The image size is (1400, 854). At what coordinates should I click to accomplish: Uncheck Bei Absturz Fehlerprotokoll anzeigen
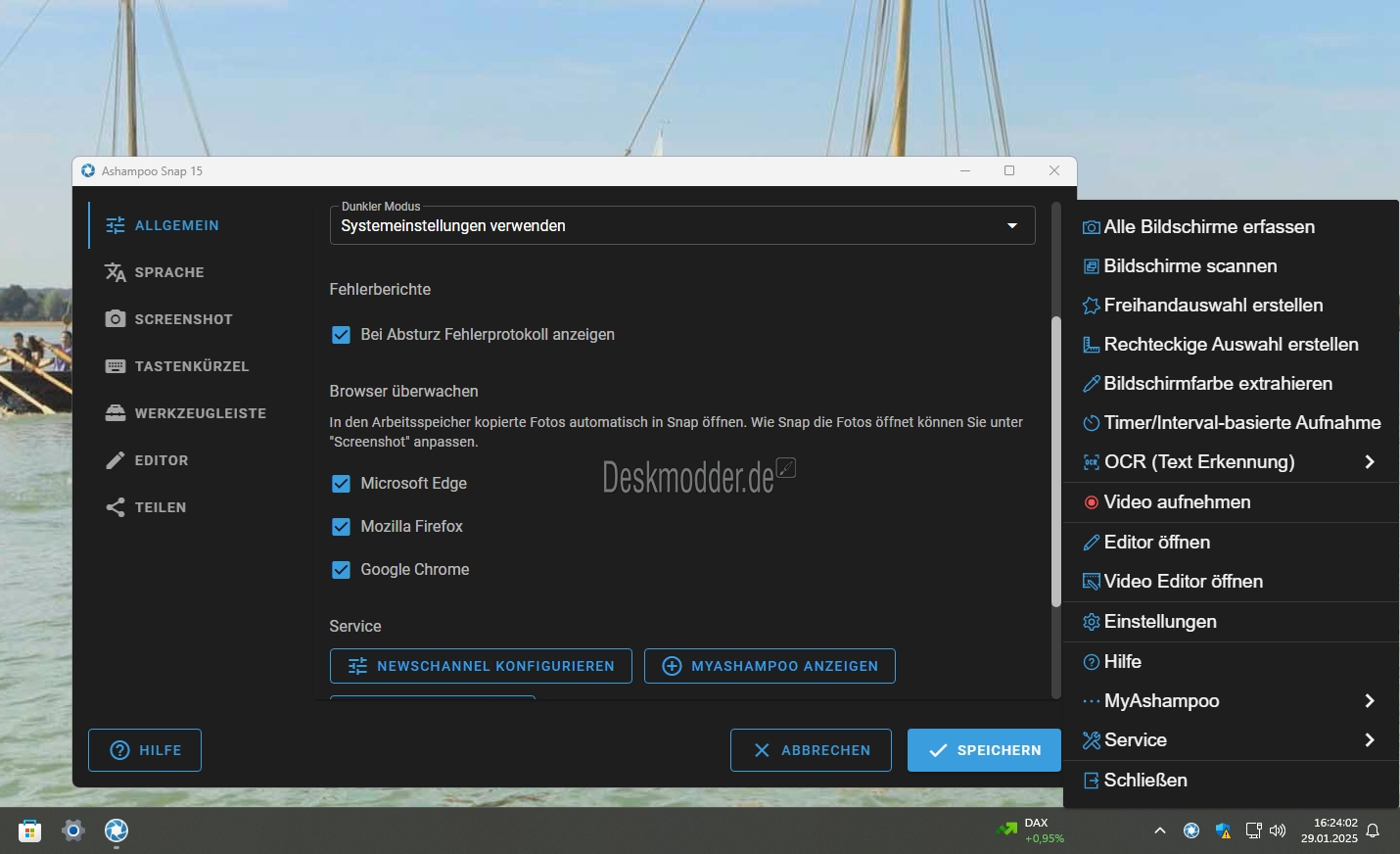[x=341, y=335]
